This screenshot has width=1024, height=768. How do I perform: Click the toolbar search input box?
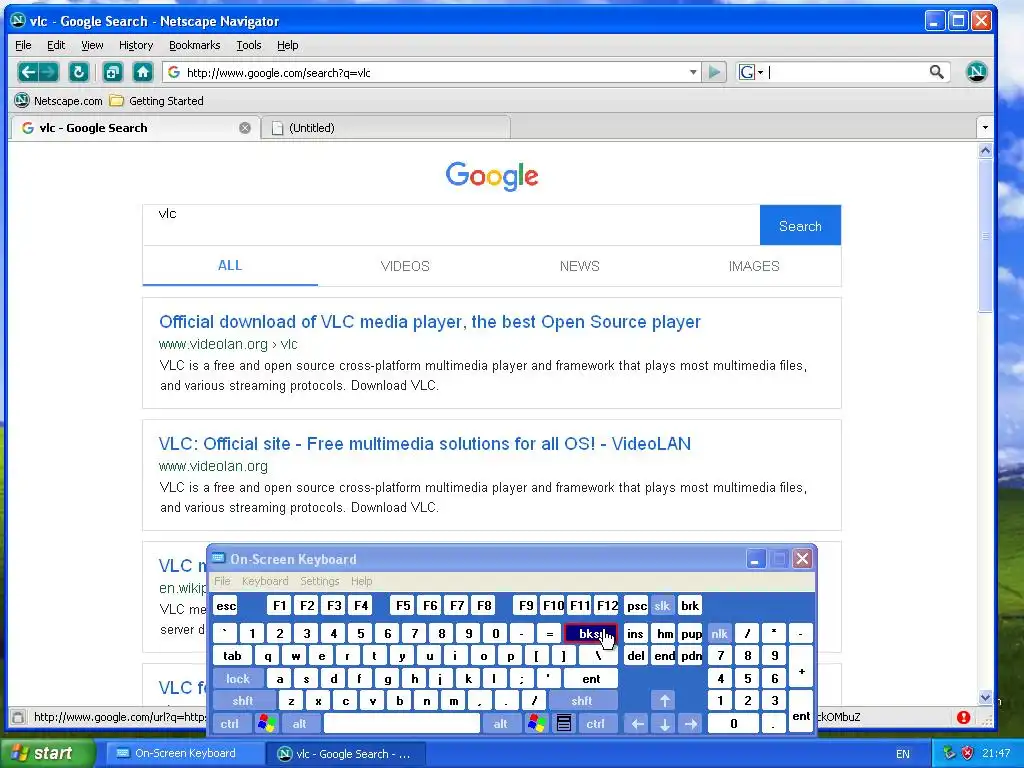(847, 72)
